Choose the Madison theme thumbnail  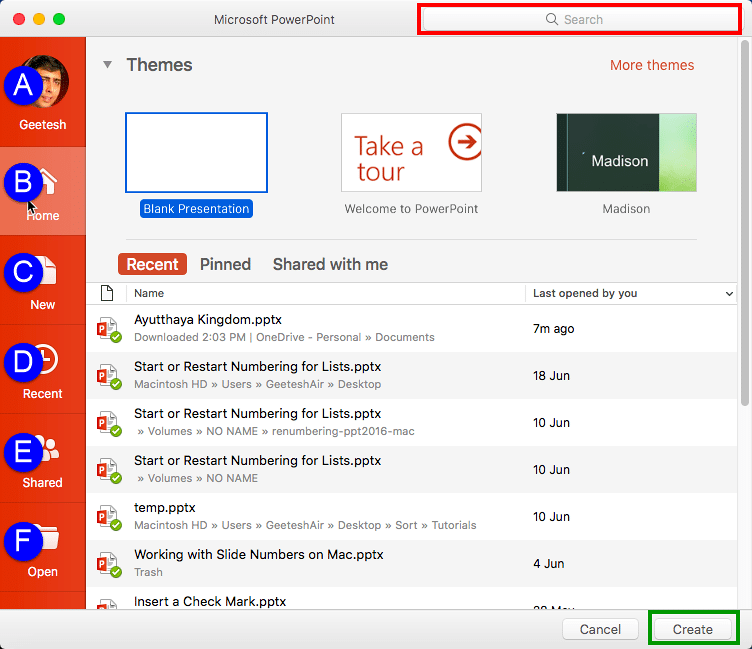coord(626,152)
